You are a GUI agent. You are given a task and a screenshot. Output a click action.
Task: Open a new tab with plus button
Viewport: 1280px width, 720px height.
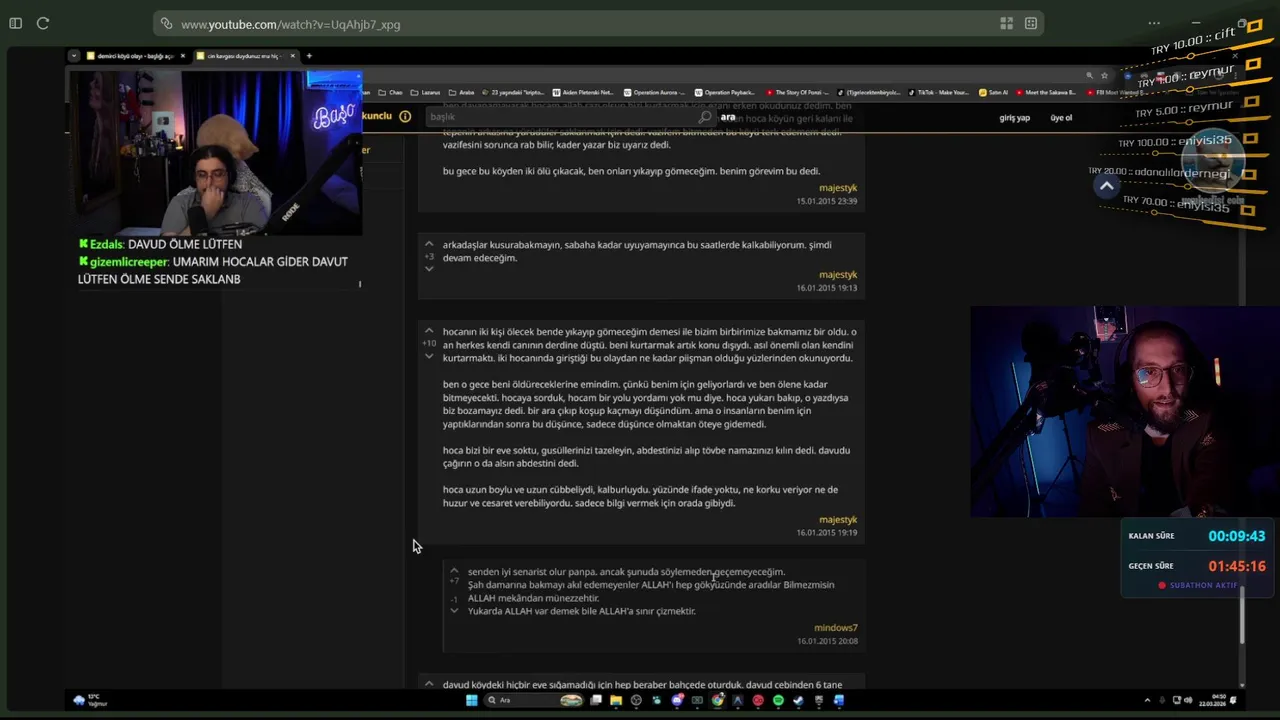tap(309, 56)
